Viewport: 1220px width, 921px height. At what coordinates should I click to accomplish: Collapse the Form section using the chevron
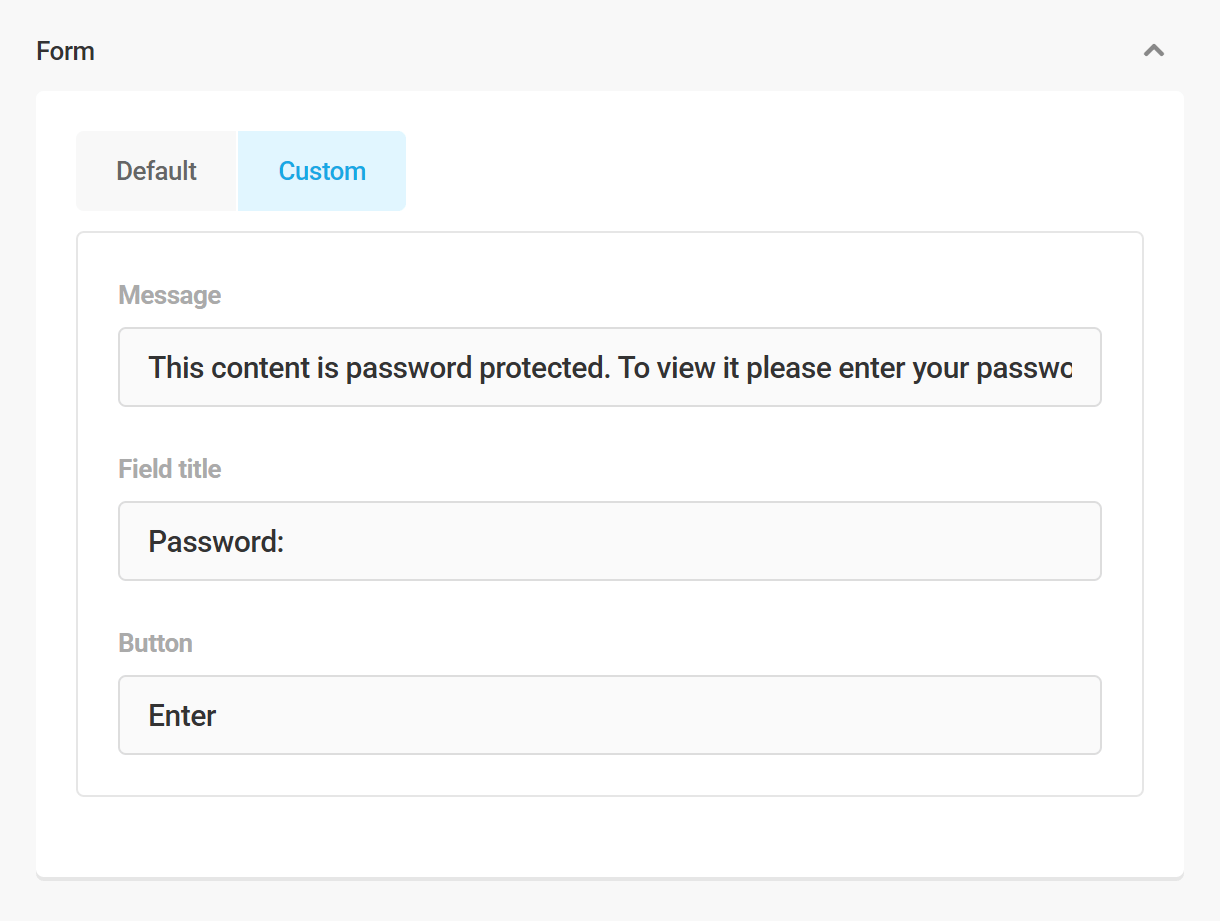coord(1153,50)
